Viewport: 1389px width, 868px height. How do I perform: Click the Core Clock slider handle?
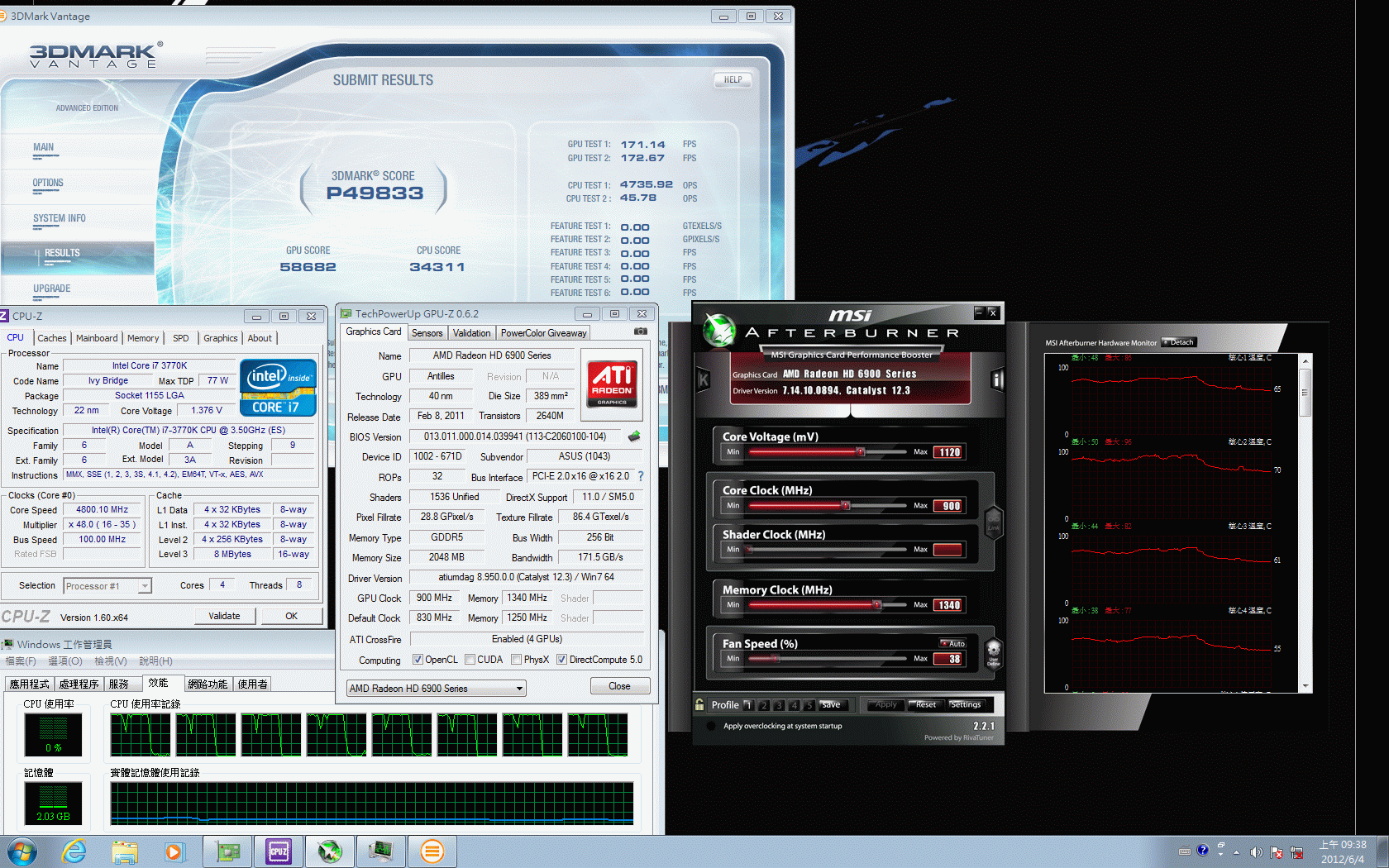coord(845,505)
